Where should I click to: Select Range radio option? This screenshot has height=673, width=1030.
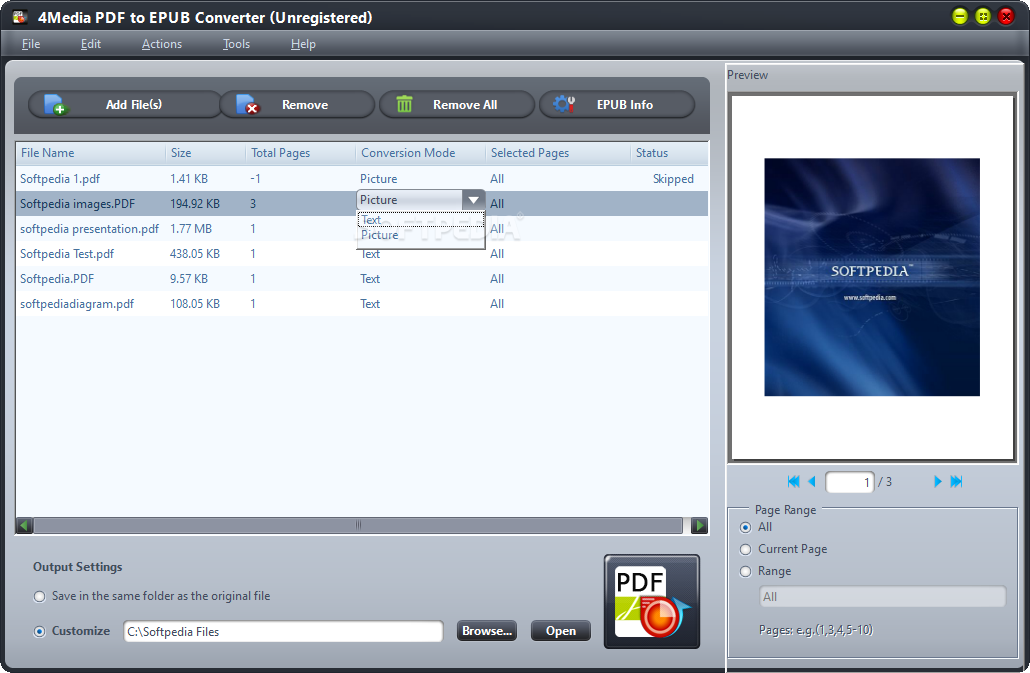tap(745, 571)
